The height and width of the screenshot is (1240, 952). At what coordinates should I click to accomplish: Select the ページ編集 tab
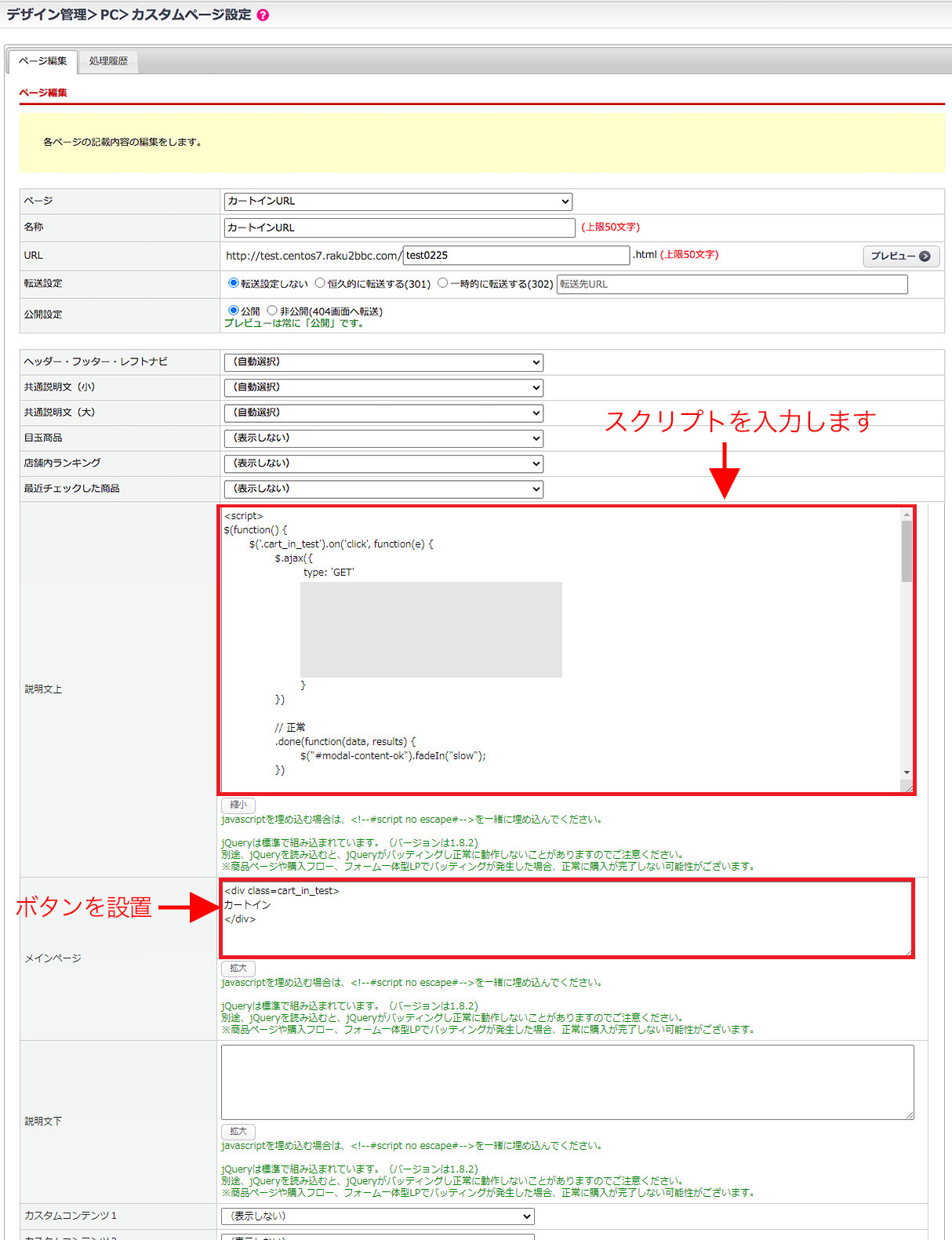(42, 61)
